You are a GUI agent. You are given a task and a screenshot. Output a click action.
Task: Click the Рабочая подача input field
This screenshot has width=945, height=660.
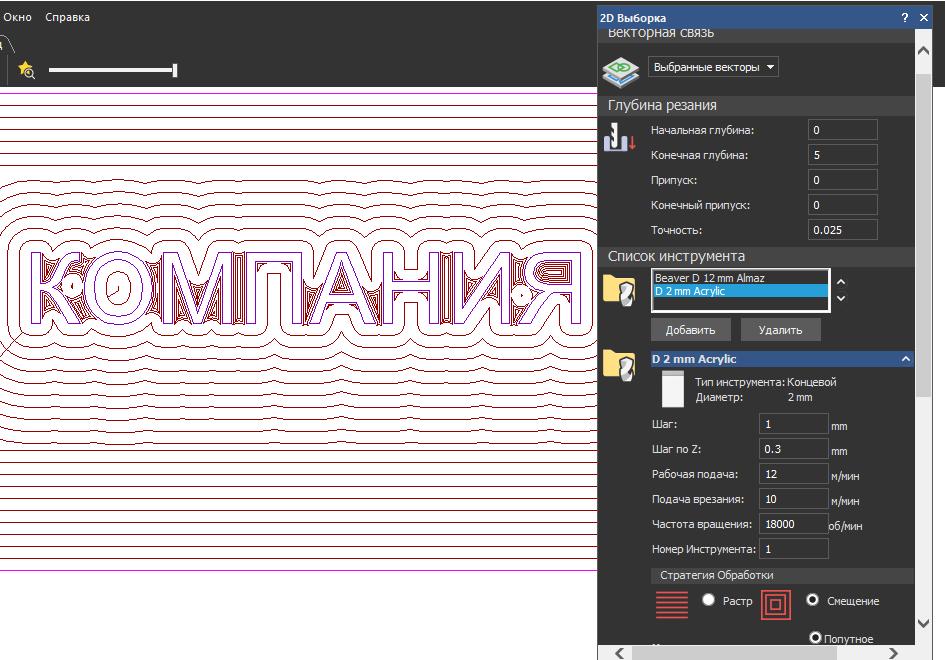[793, 474]
